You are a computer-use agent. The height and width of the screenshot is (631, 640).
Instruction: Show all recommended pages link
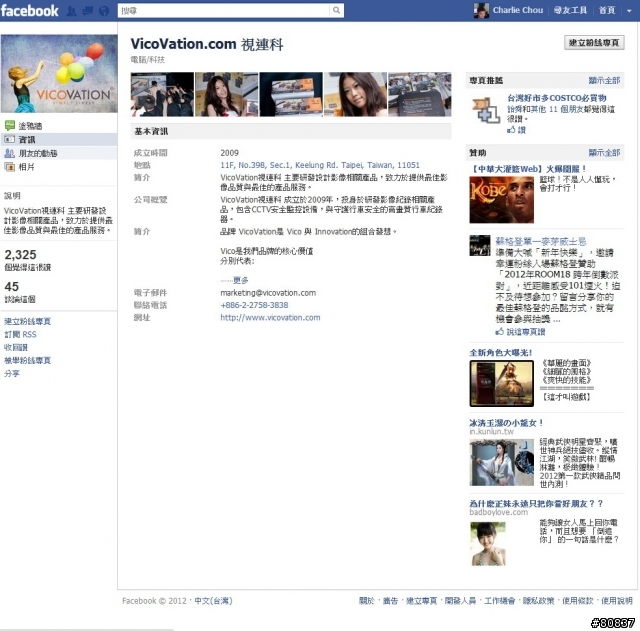coord(604,80)
